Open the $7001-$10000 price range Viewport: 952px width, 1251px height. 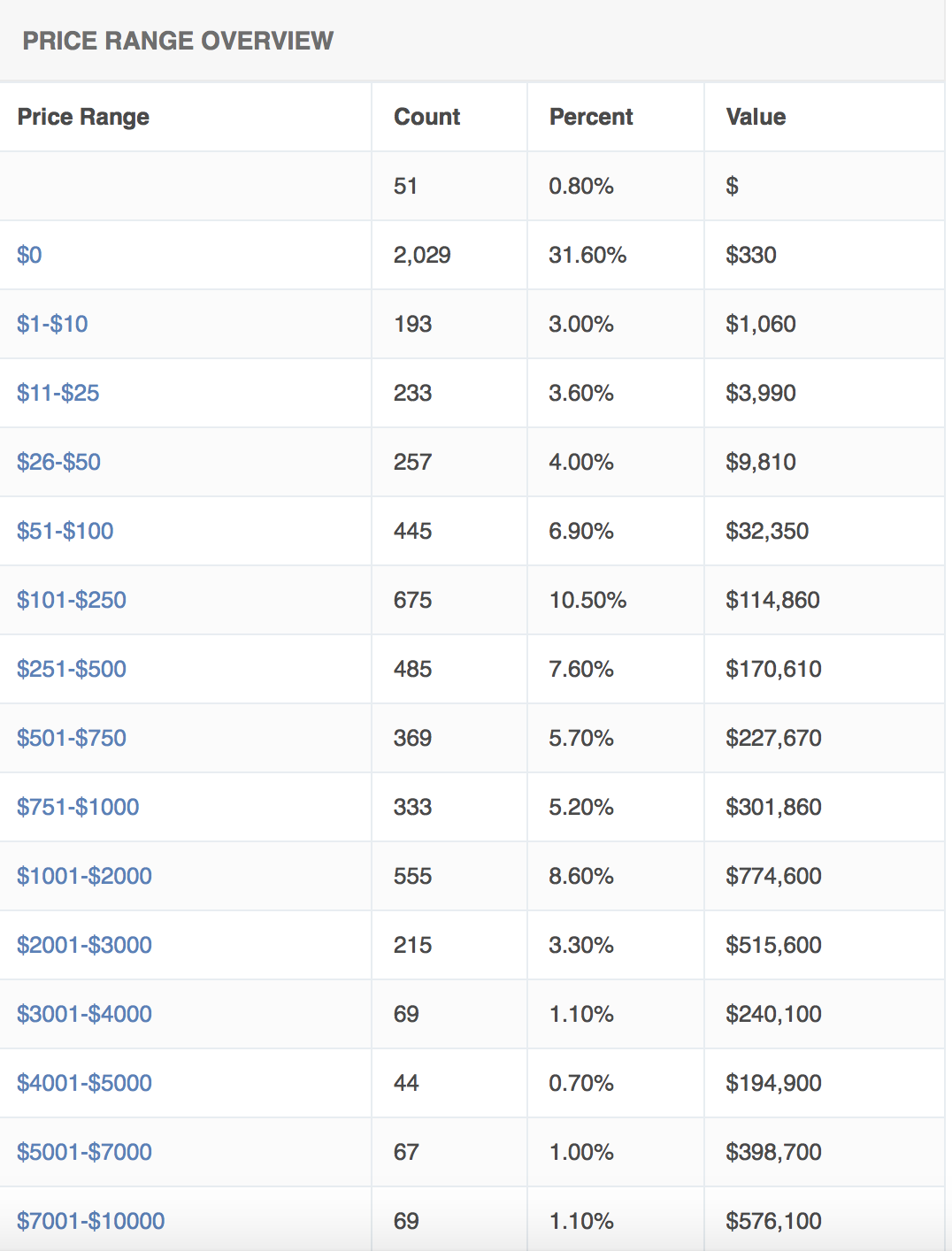tap(90, 1221)
